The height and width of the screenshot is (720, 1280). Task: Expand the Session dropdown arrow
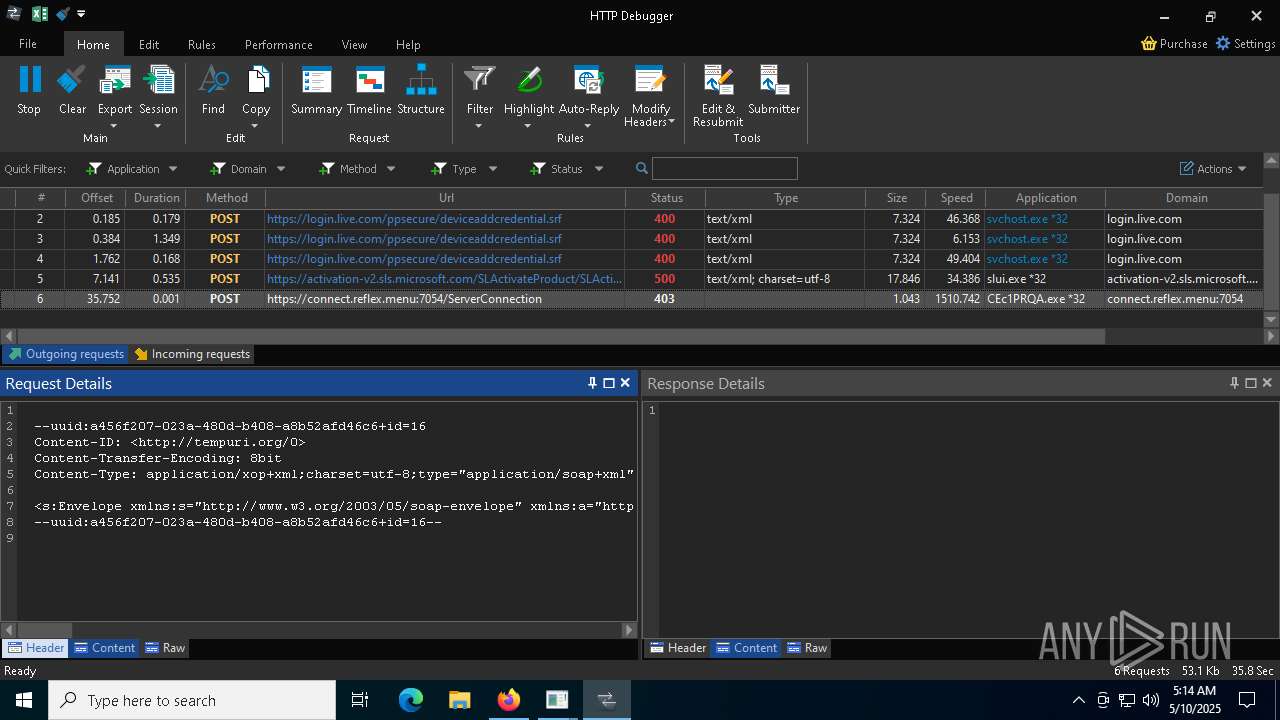[x=158, y=126]
